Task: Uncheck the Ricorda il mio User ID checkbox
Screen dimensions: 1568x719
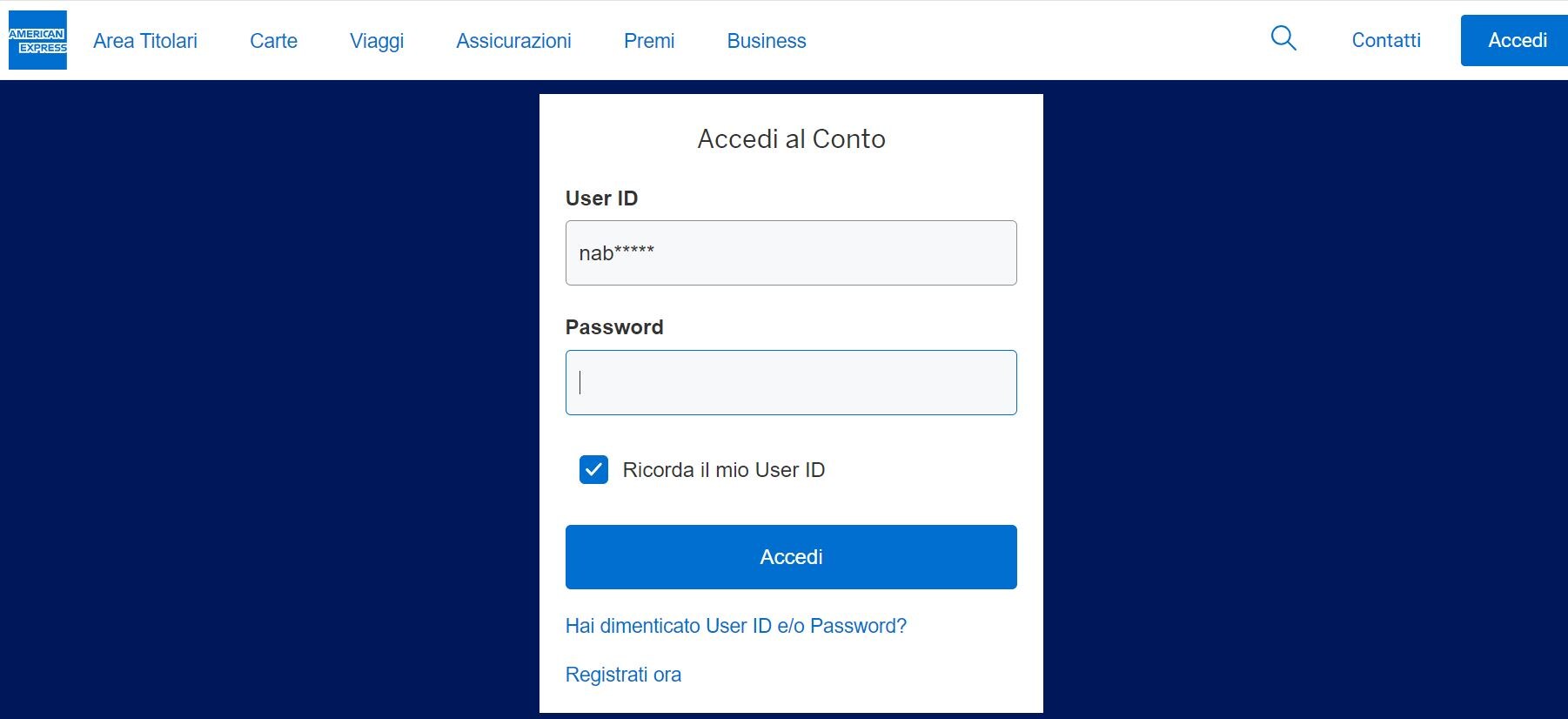Action: tap(593, 469)
